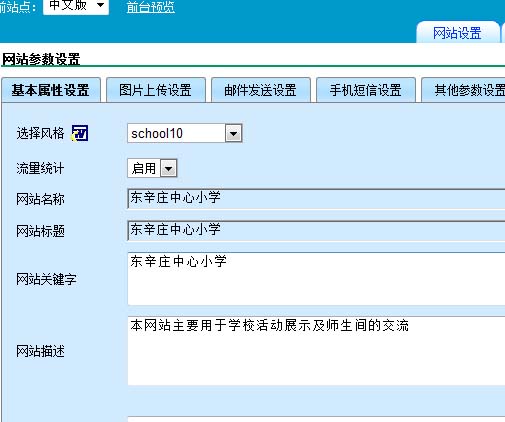This screenshot has height=422, width=505.
Task: Click the 网站标题 label
Action: click(x=40, y=231)
